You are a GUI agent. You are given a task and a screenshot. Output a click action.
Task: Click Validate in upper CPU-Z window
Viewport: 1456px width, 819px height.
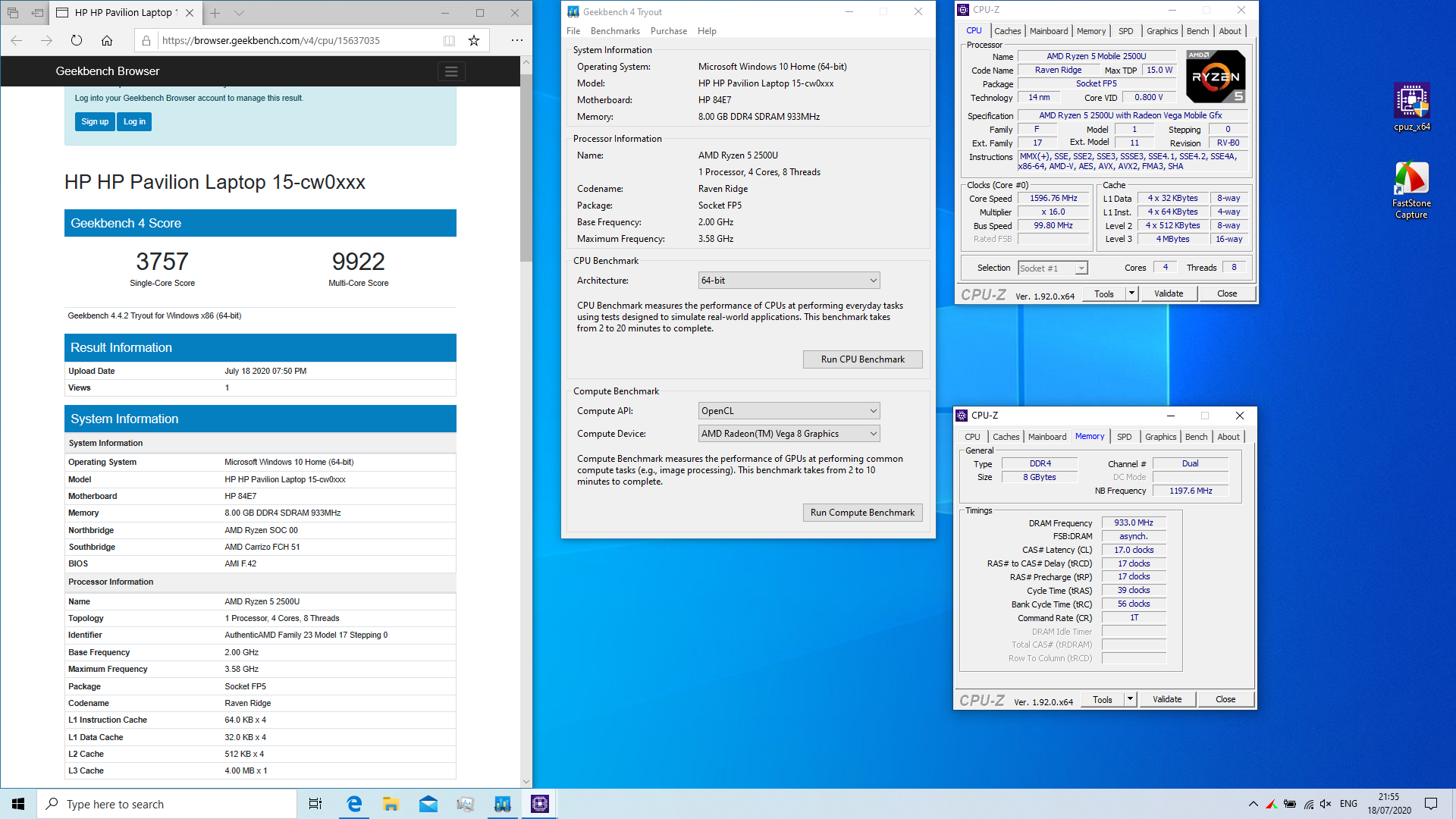(x=1168, y=293)
